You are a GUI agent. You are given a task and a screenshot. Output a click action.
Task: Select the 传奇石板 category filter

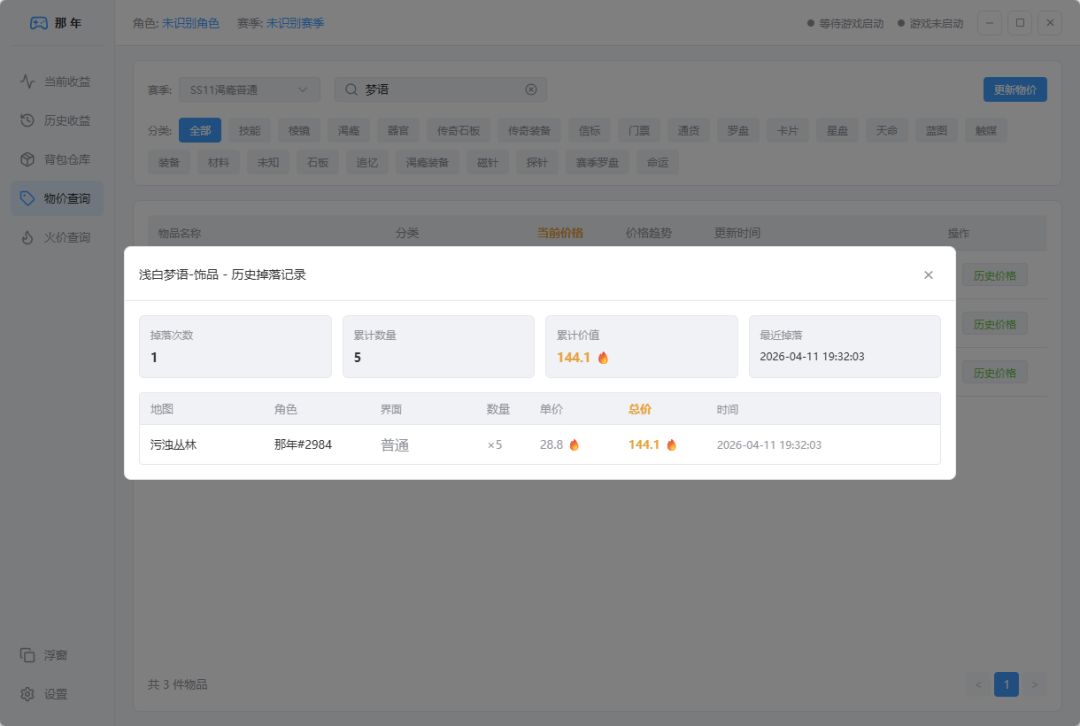458,130
